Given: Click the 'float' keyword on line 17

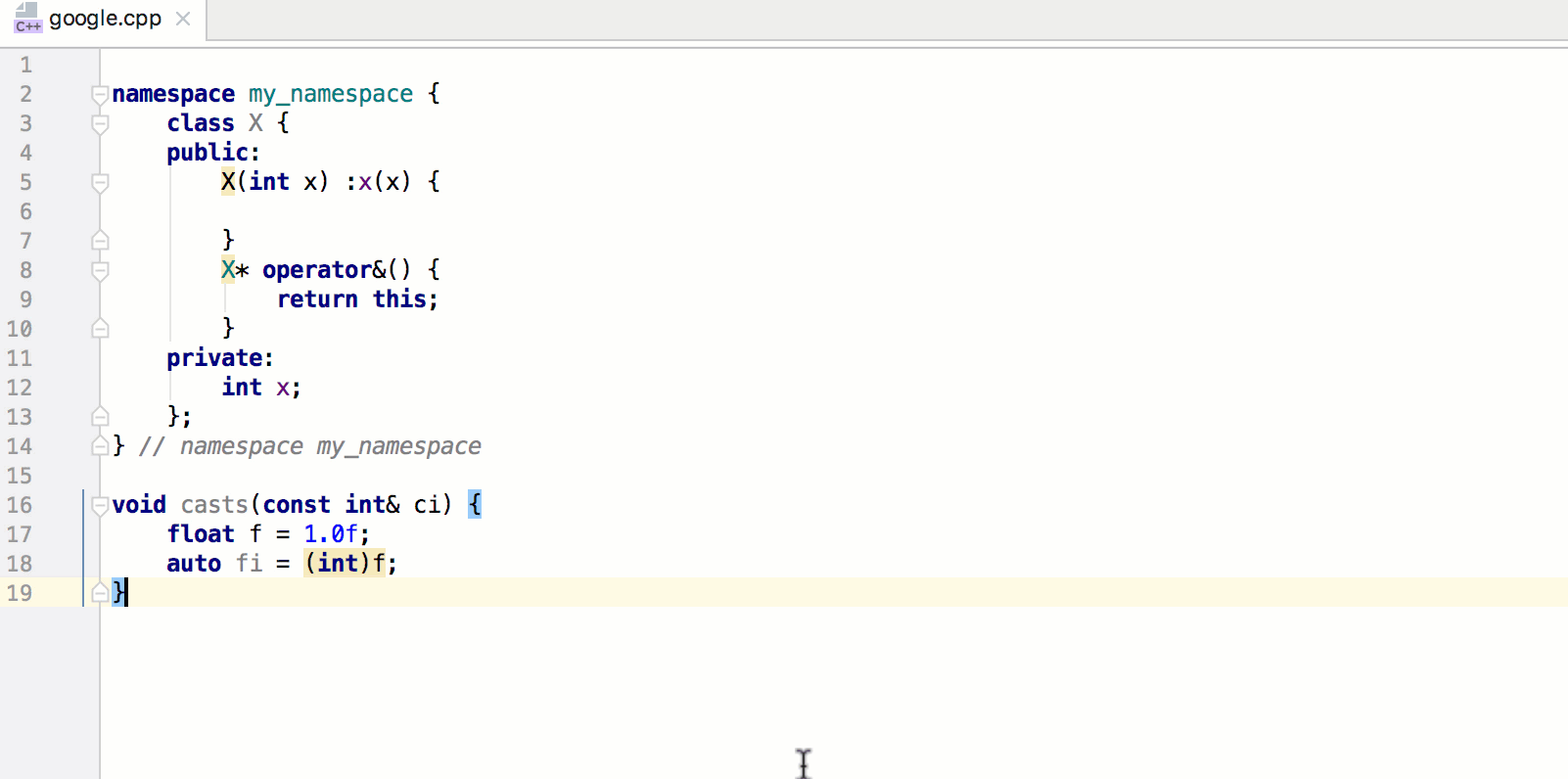Looking at the screenshot, I should (x=201, y=534).
